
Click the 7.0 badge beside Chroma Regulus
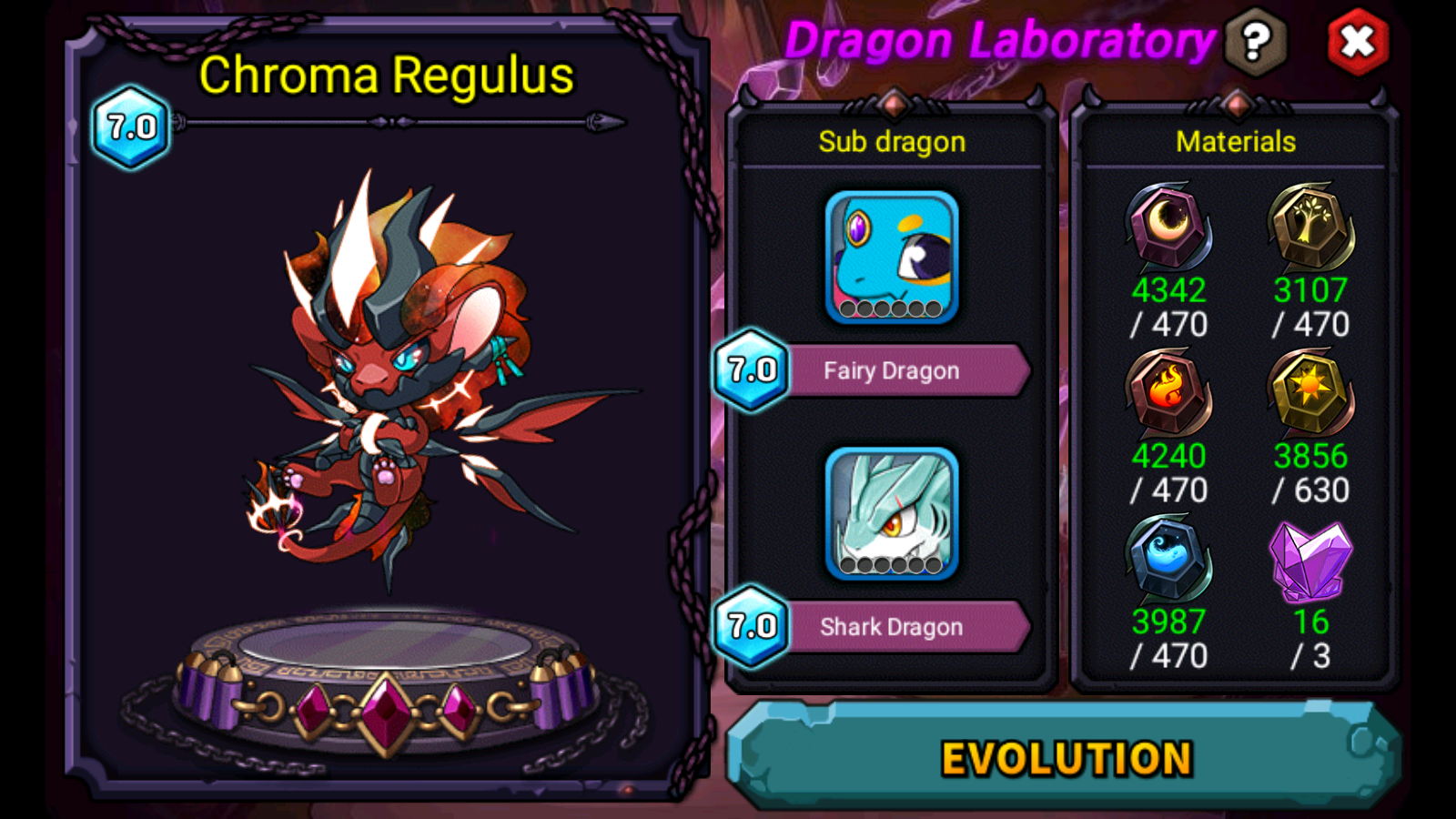coord(132,127)
